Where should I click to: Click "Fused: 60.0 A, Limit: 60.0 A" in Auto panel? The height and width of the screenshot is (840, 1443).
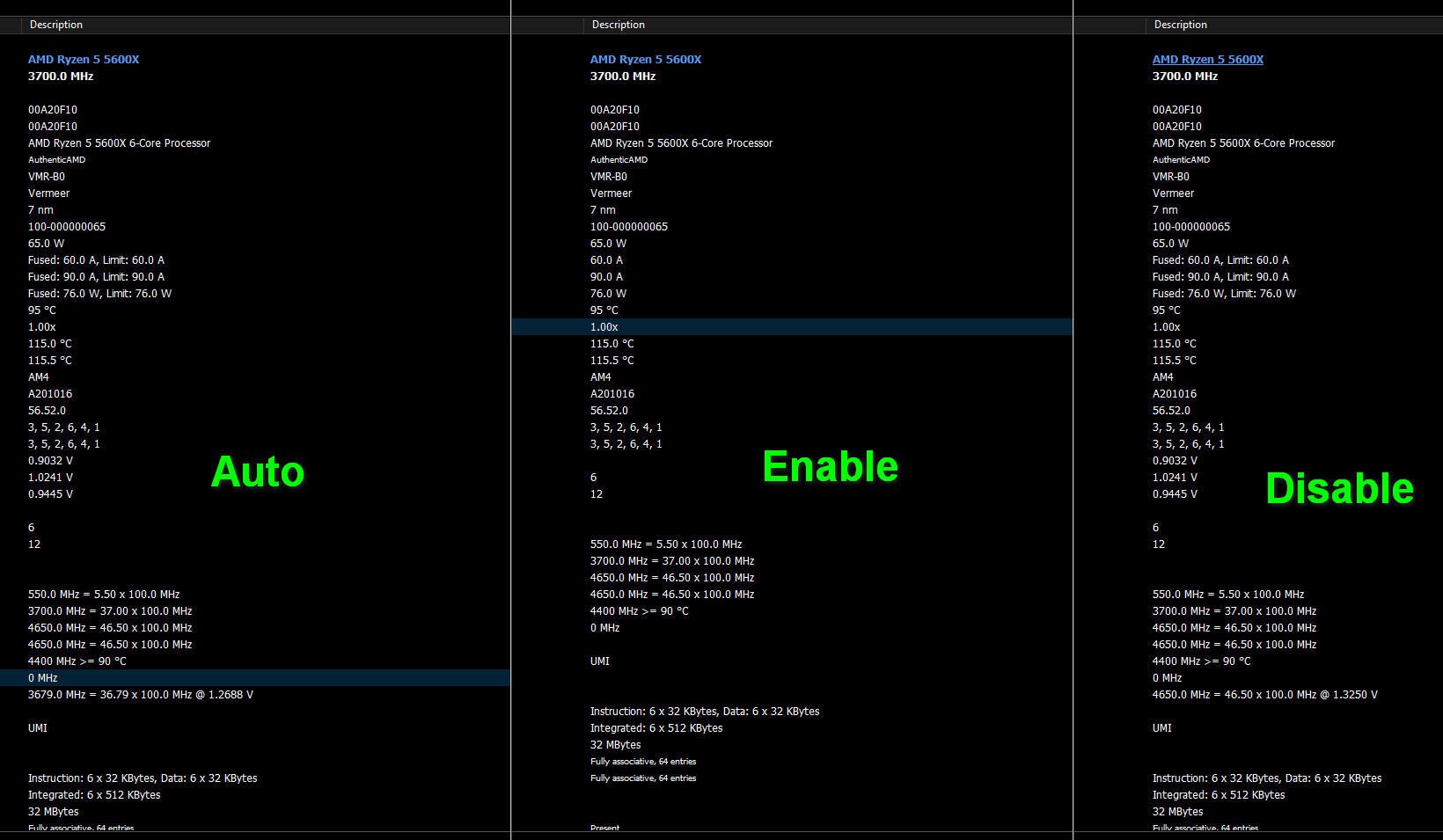(x=97, y=260)
